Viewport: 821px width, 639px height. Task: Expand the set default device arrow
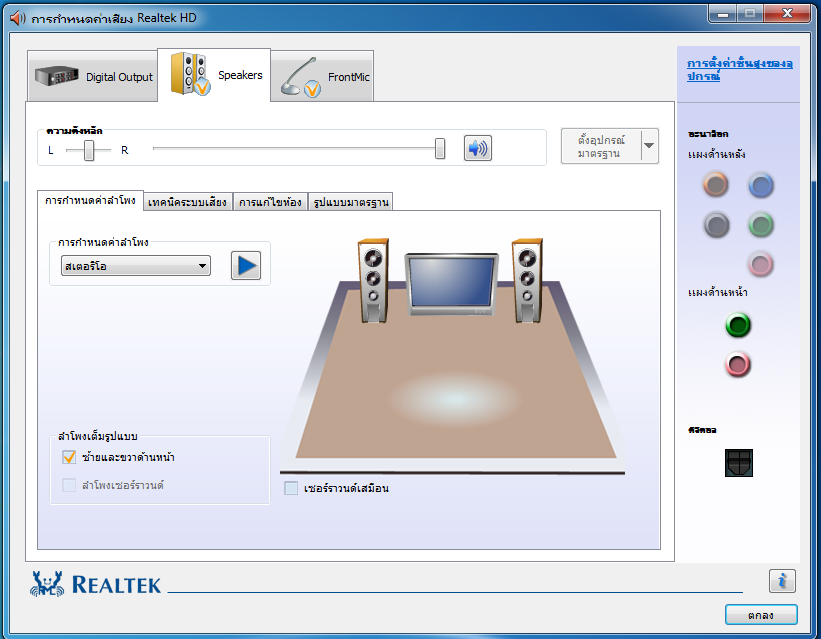click(x=649, y=146)
